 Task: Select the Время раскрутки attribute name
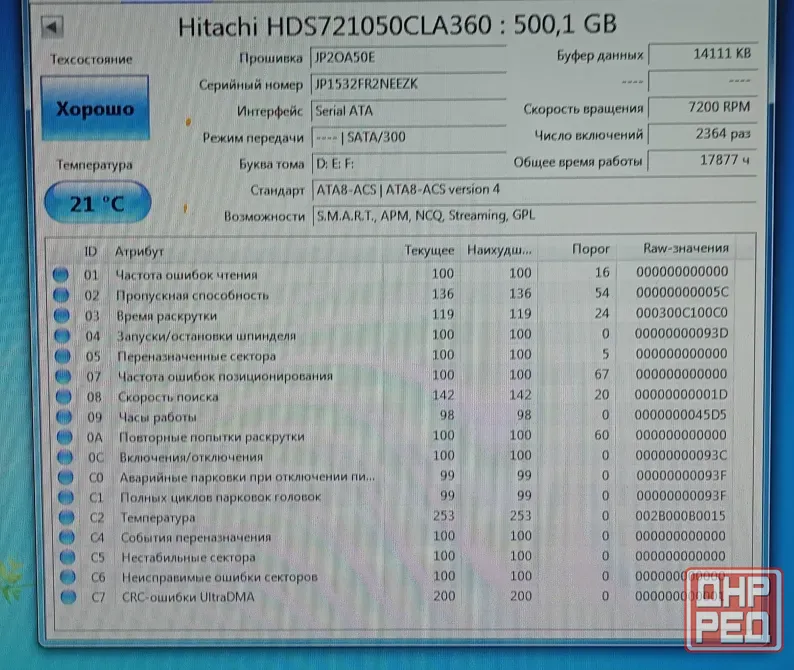(x=167, y=316)
